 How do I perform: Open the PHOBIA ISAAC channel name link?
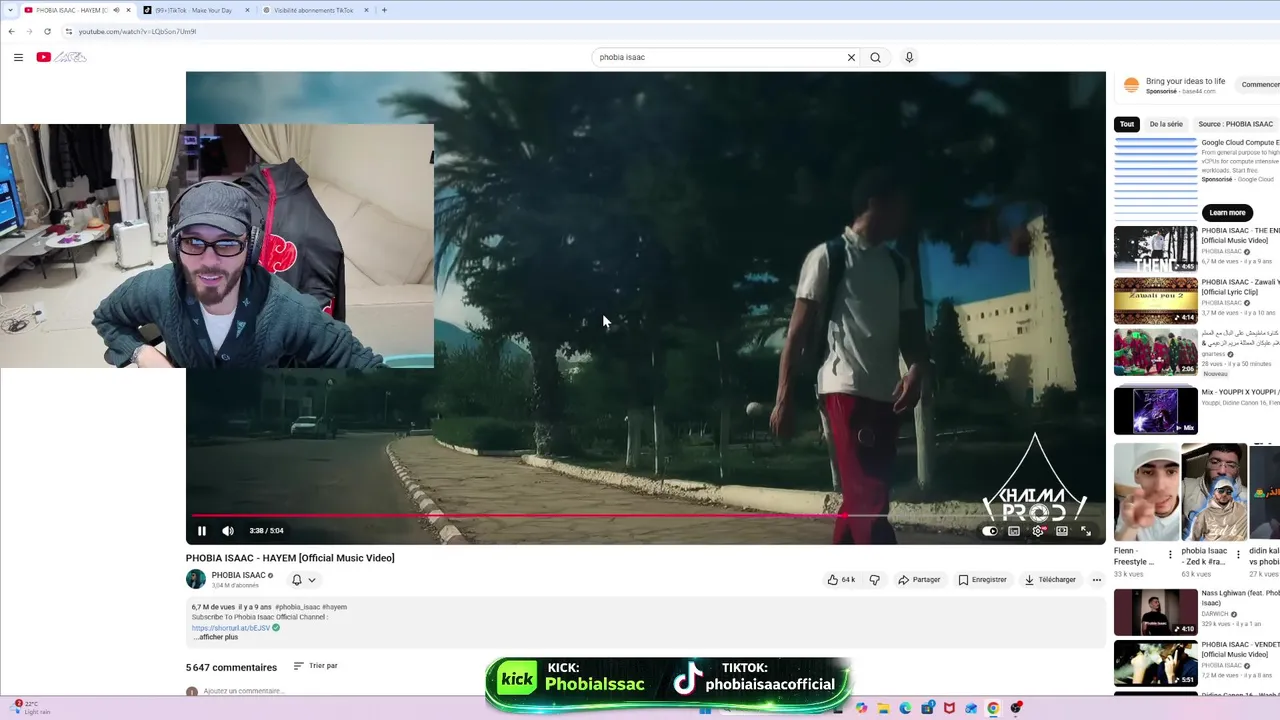pos(238,575)
